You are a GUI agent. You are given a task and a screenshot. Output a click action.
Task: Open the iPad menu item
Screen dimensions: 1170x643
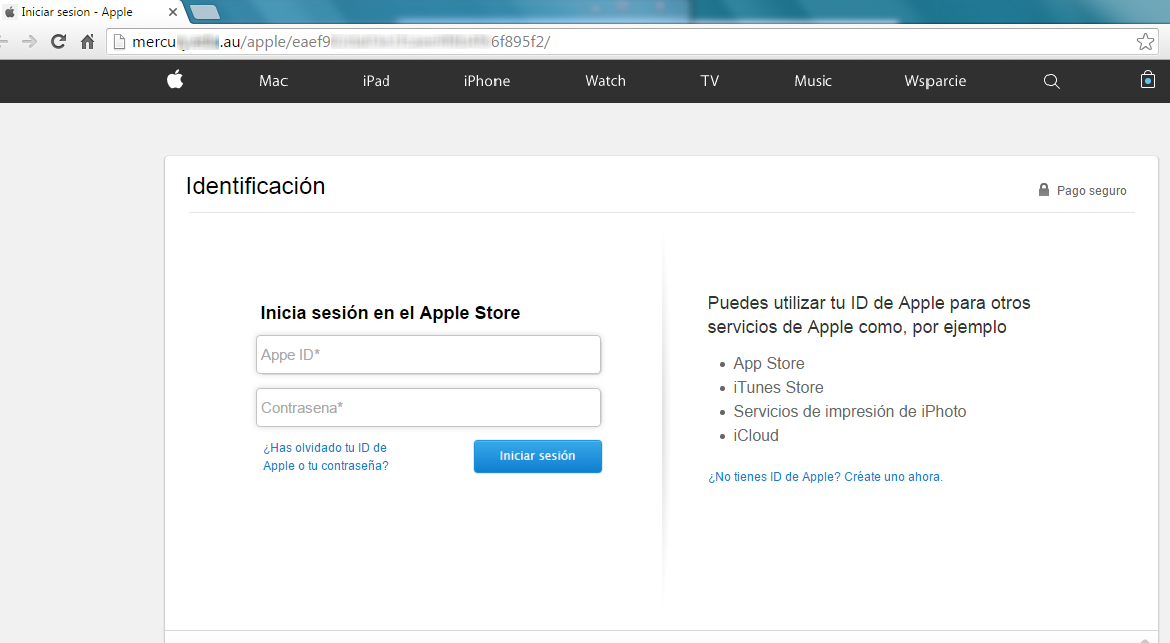tap(376, 81)
